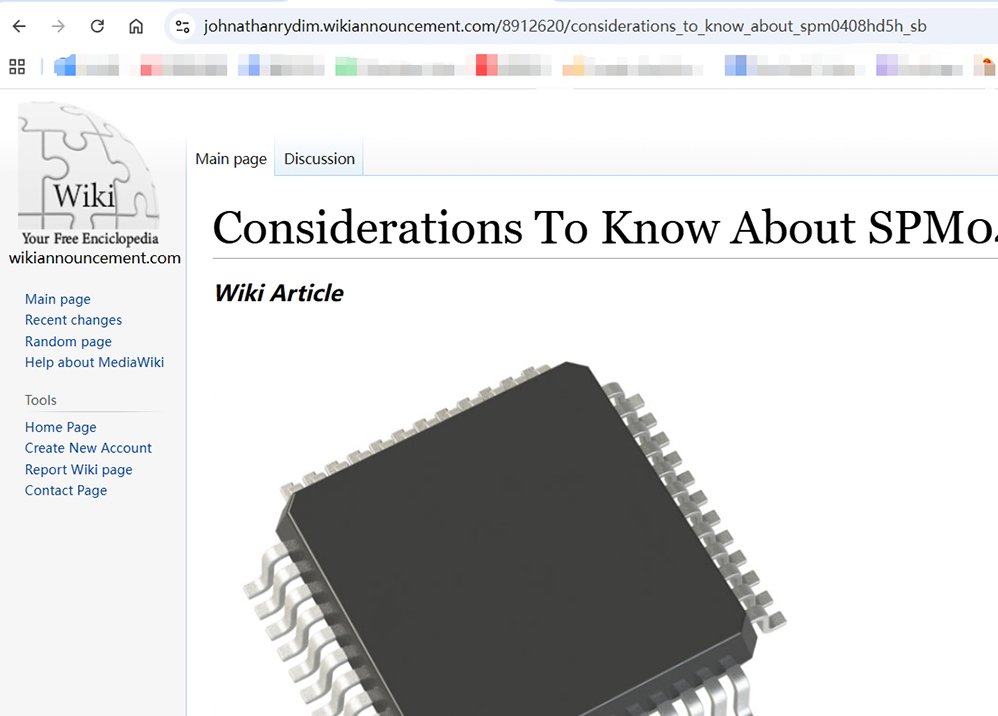Click the address bar URL field
This screenshot has width=998, height=716.
[x=565, y=26]
